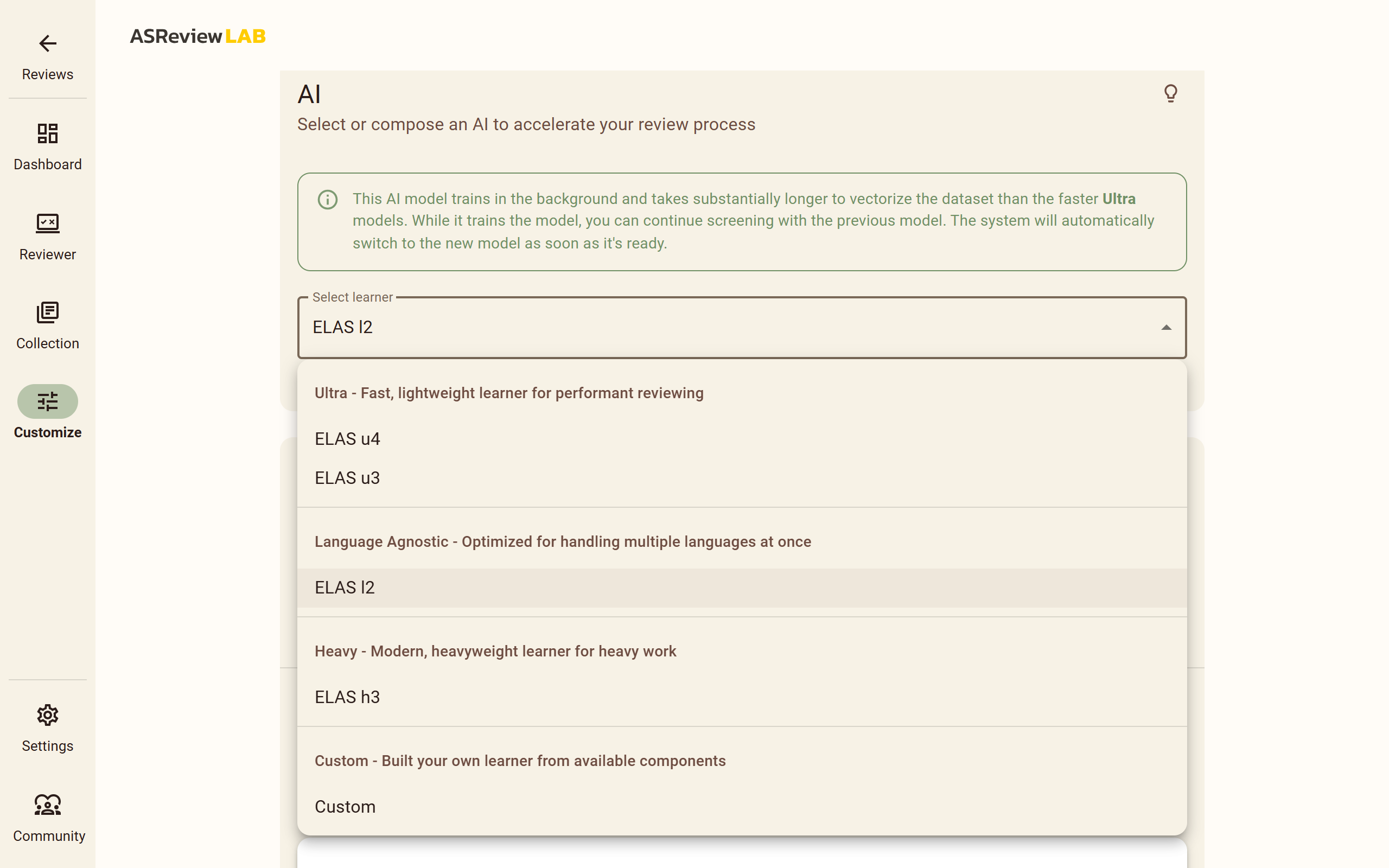Screen dimensions: 1389x868
Task: Click the AI section heading
Action: (x=309, y=94)
